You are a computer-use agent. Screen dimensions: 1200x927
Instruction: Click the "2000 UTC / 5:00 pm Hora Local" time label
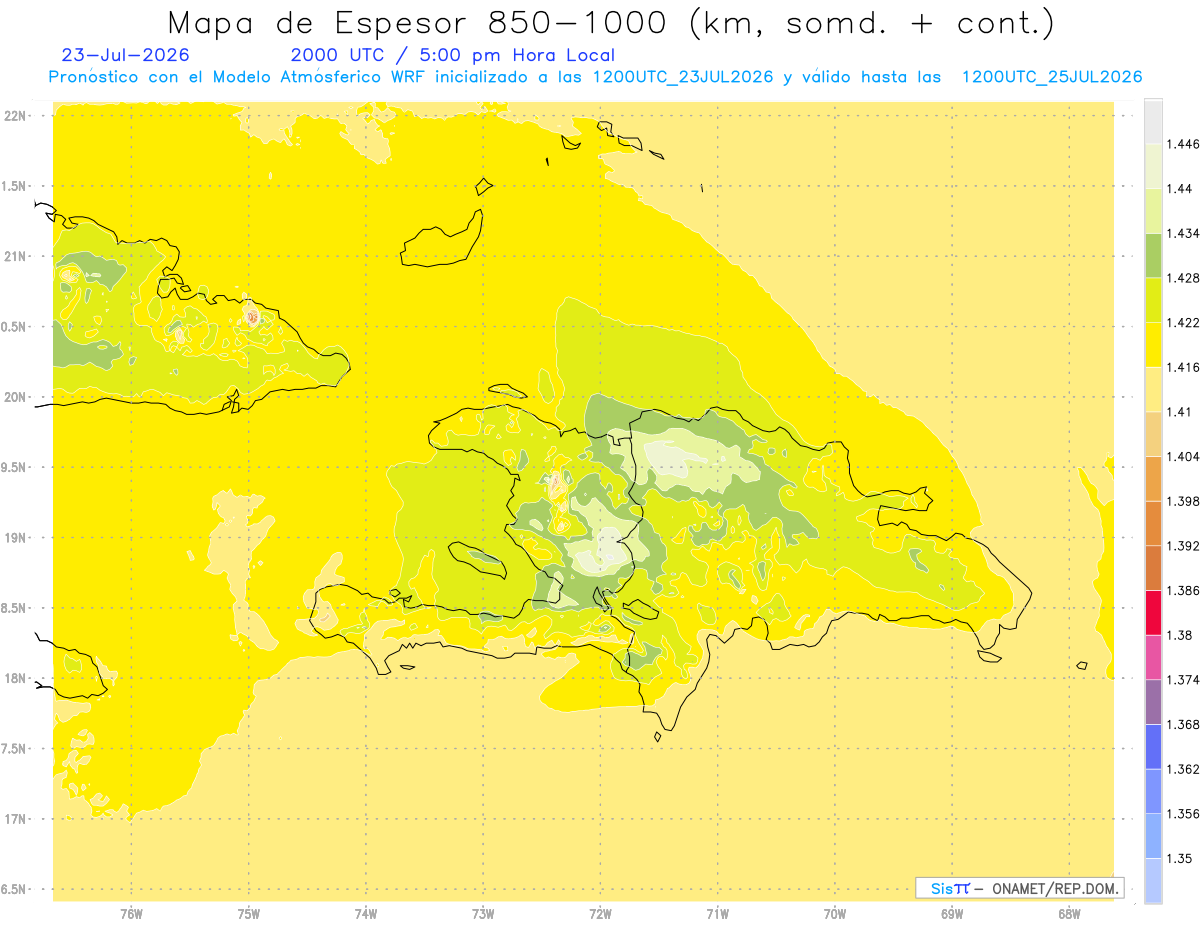click(x=453, y=55)
